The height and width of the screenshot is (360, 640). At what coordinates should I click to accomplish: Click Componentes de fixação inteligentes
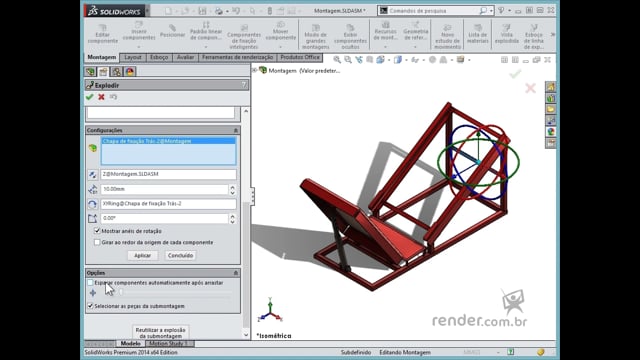point(244,36)
